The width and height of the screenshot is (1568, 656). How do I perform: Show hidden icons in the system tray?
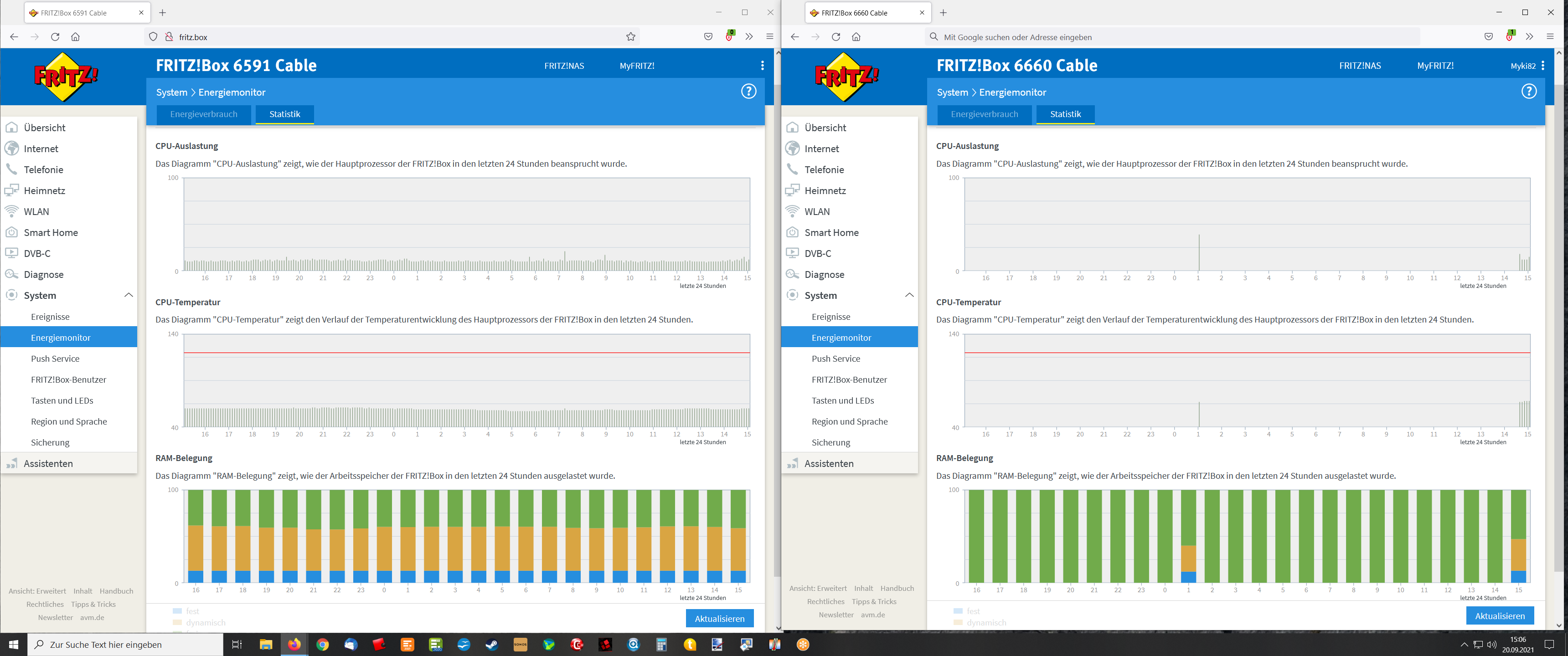click(x=1464, y=645)
